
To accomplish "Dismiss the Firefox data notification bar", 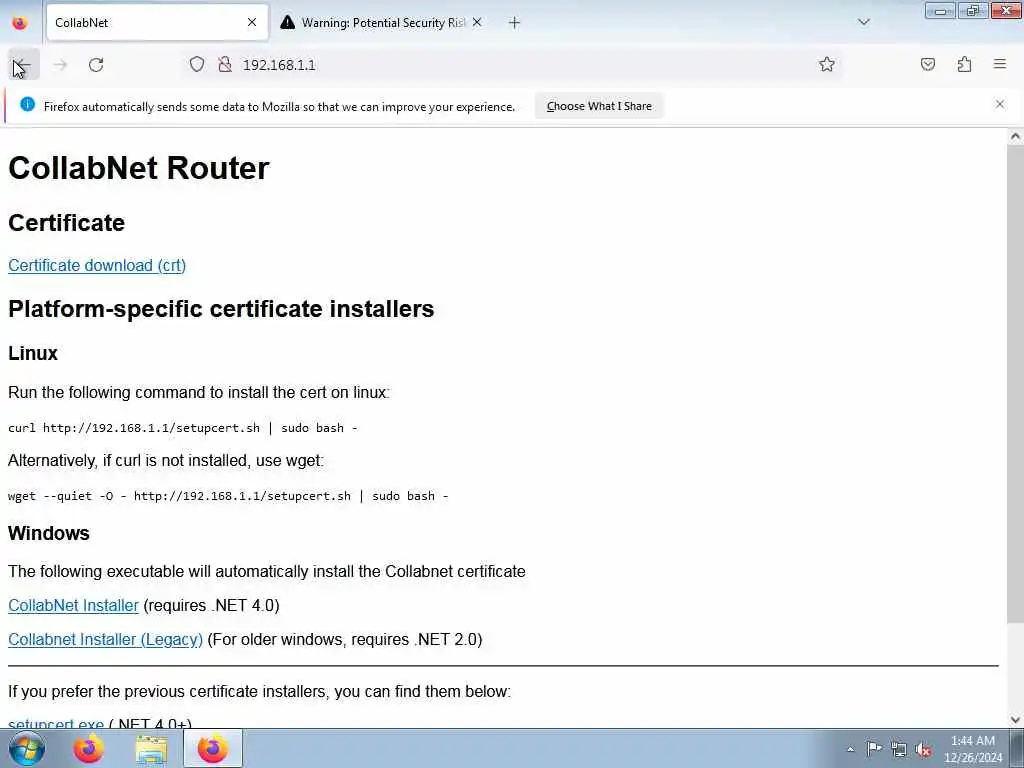I will click(x=999, y=104).
